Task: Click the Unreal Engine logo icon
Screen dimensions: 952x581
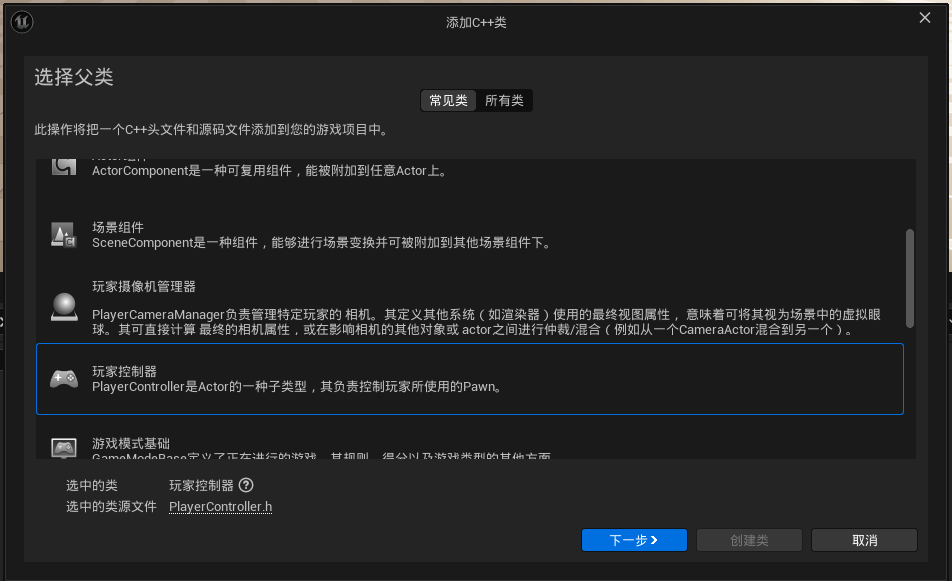Action: [22, 22]
